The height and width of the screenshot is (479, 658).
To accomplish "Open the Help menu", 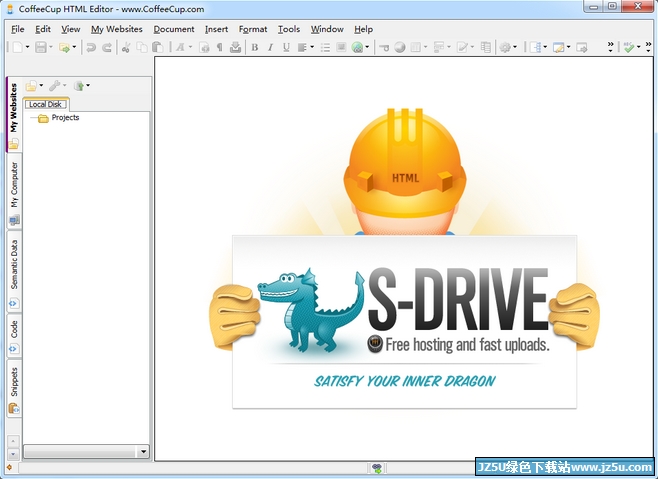I will pos(363,29).
